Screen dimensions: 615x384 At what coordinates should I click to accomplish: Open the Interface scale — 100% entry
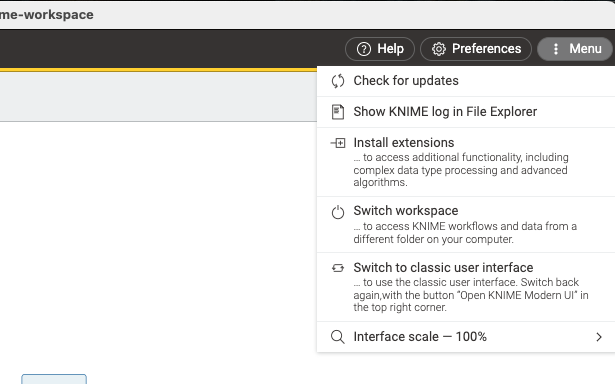point(466,337)
